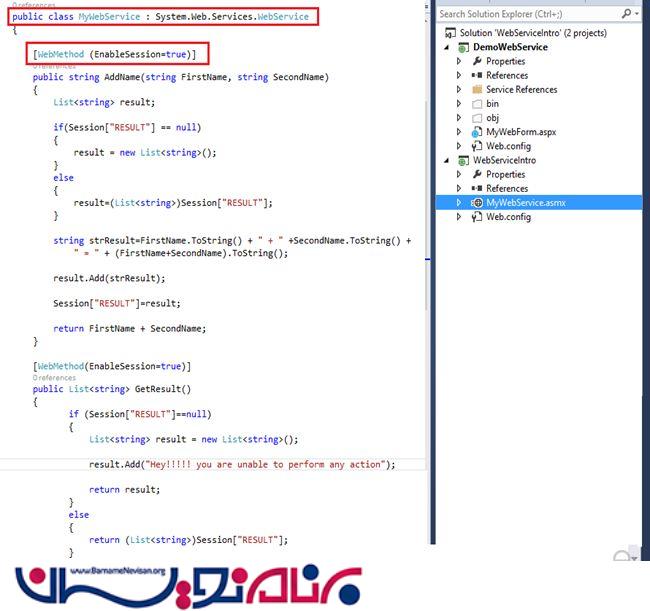Click the solution icon beside 'WebServiceIntro'
The height and width of the screenshot is (611, 650).
click(x=450, y=33)
